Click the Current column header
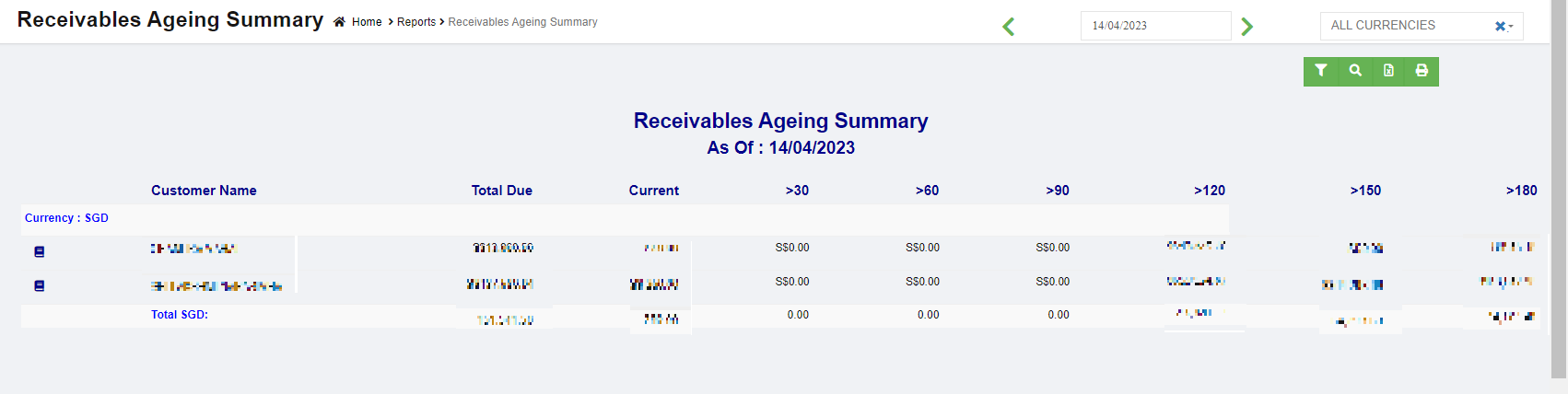1568x394 pixels. click(653, 191)
